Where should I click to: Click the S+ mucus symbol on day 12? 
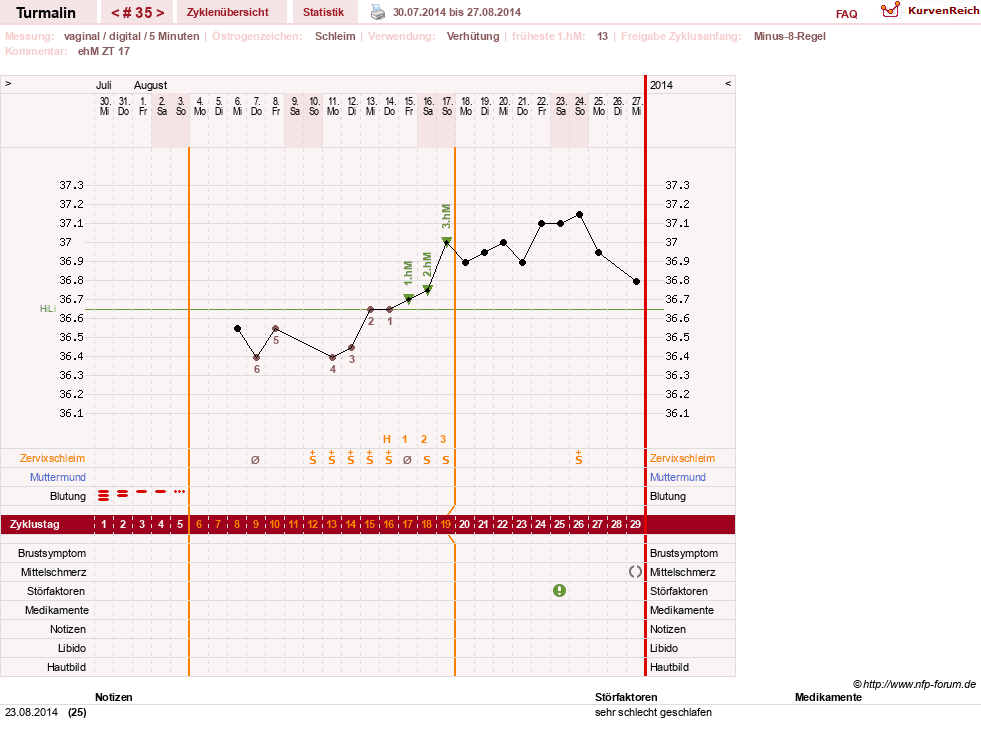312,457
